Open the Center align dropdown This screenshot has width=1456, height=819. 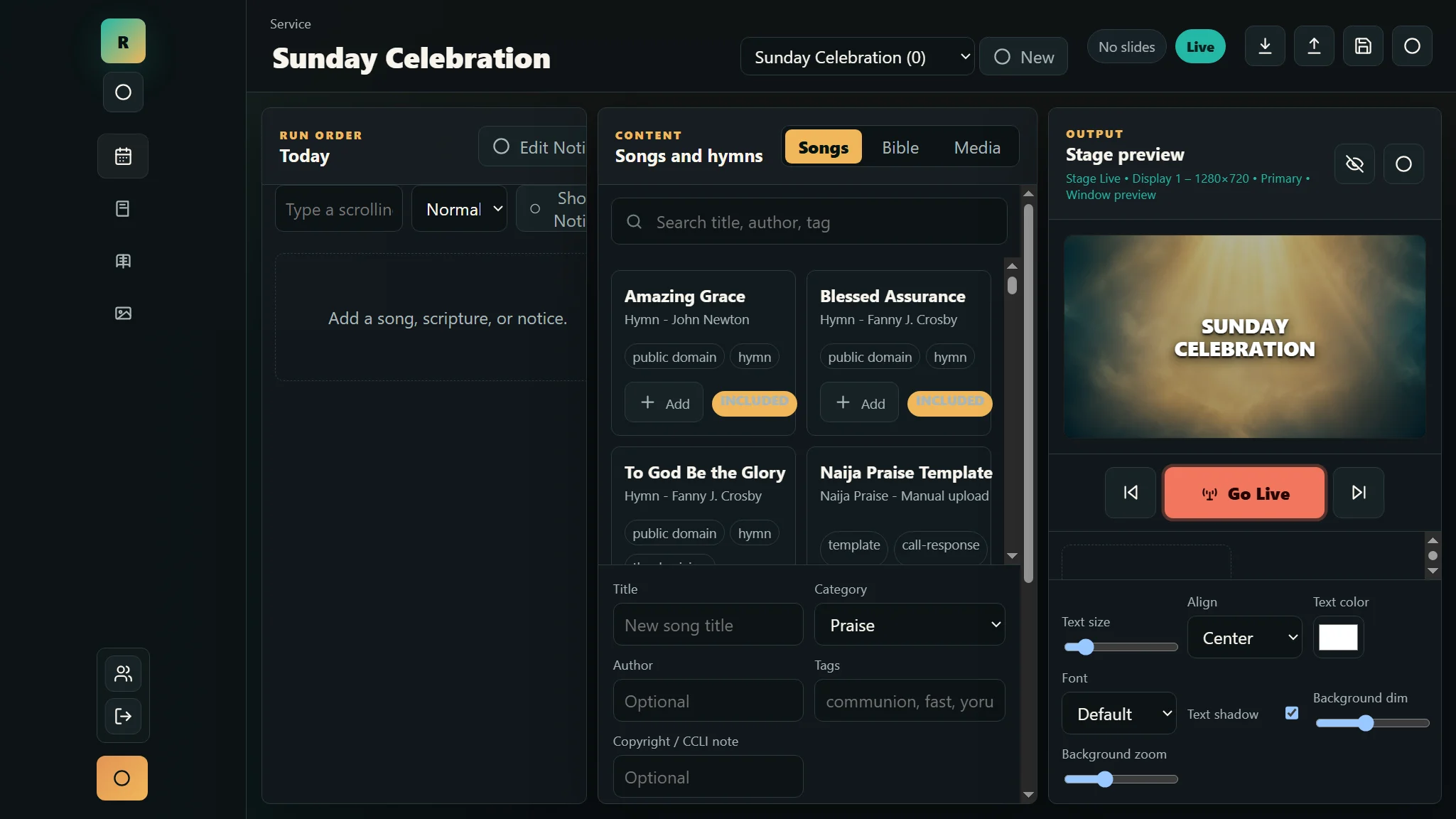pos(1244,638)
